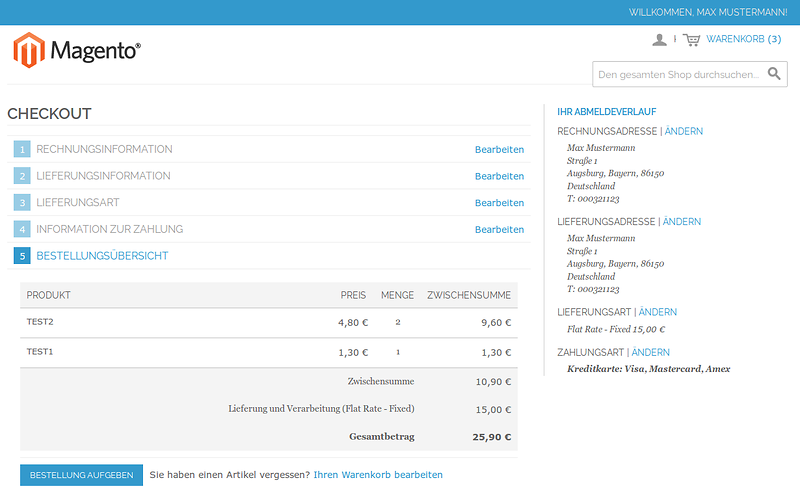Image resolution: width=800 pixels, height=493 pixels.
Task: Expand the Information zur Zahlung step
Action: tap(109, 229)
